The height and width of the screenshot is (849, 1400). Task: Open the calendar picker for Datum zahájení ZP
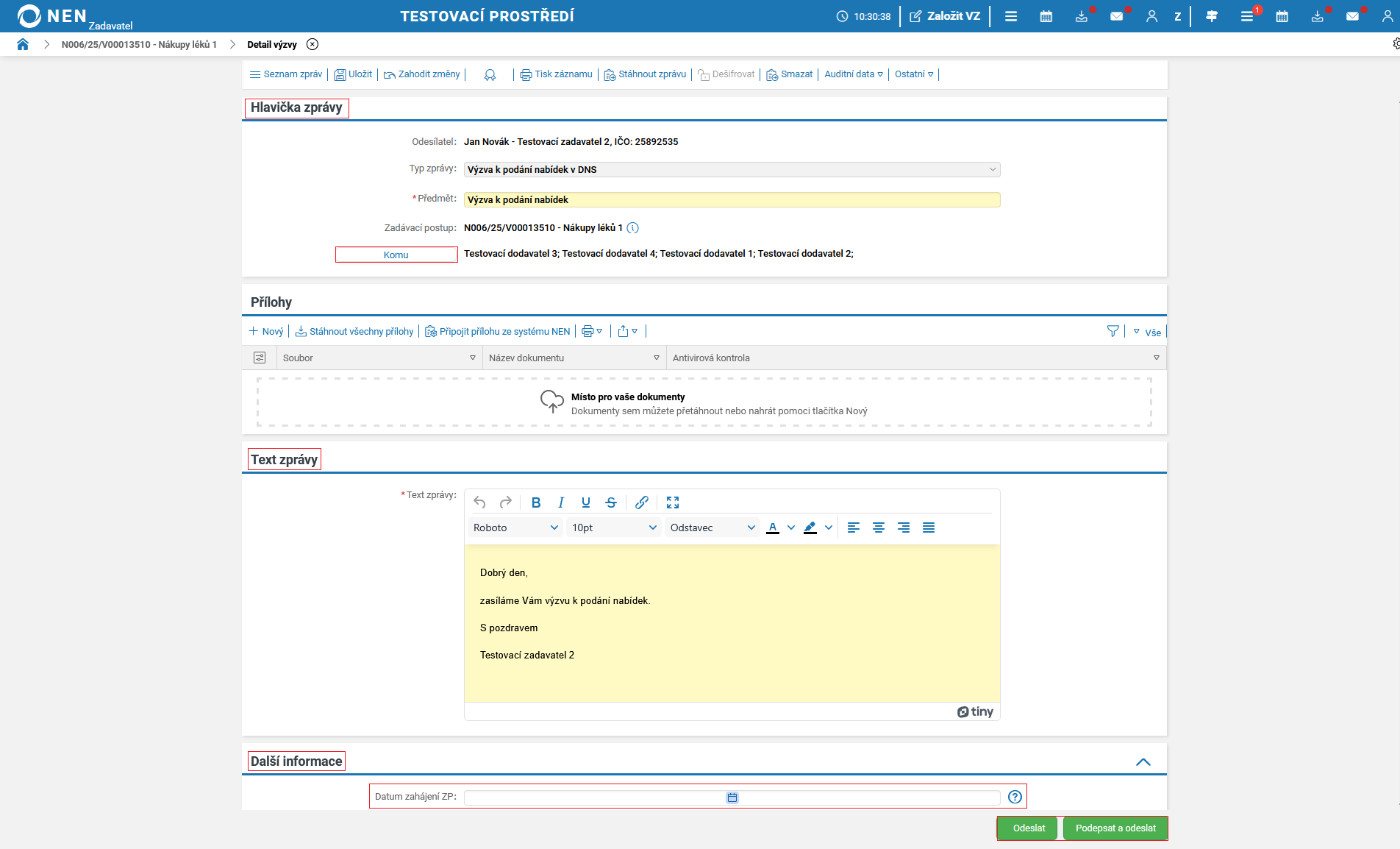[732, 798]
